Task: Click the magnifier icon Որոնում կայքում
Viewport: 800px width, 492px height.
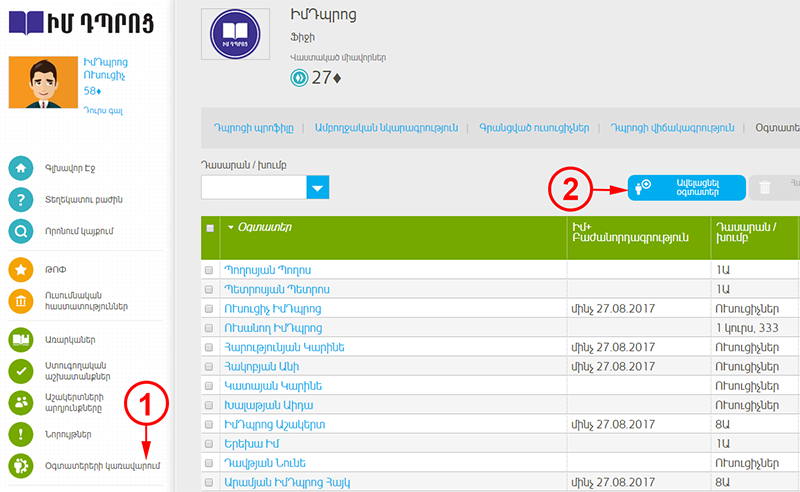Action: (21, 232)
